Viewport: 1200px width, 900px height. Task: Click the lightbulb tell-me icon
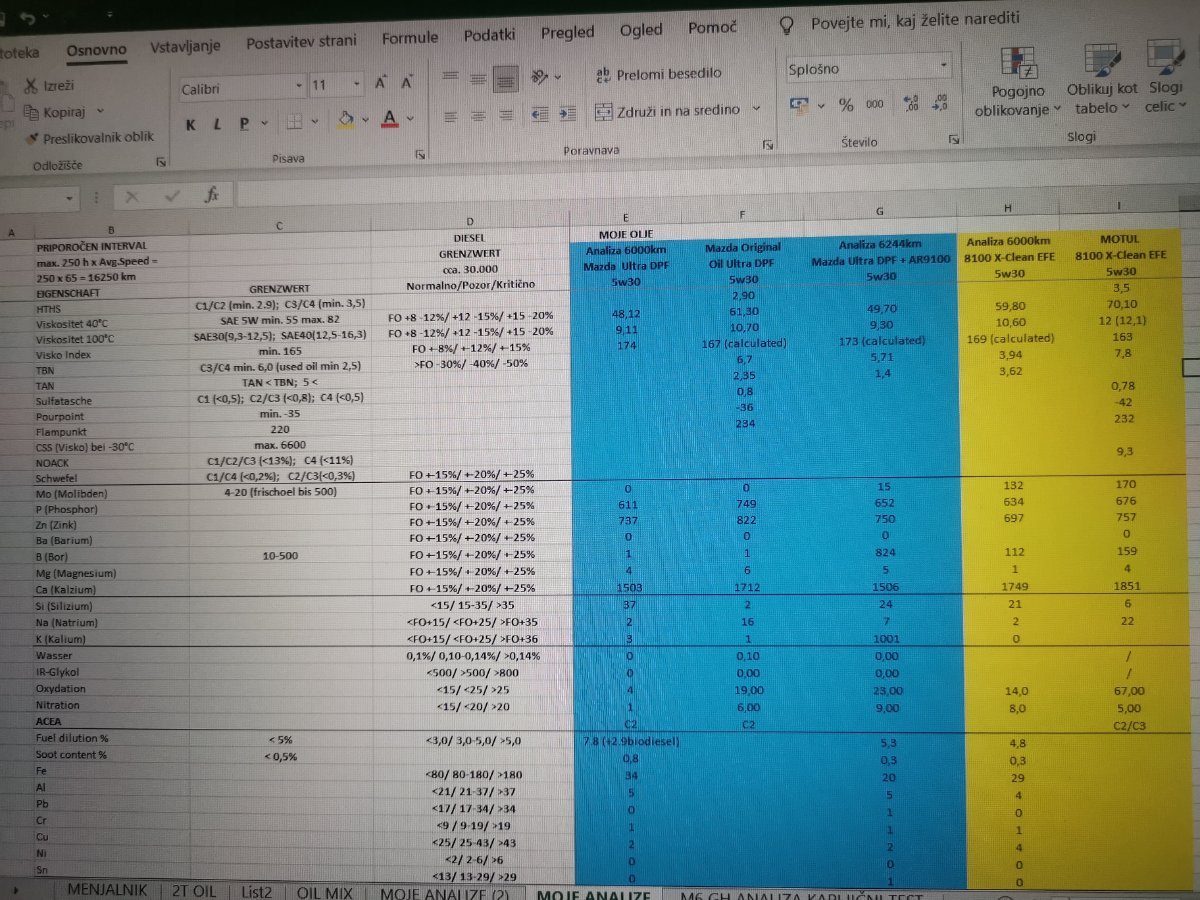788,23
